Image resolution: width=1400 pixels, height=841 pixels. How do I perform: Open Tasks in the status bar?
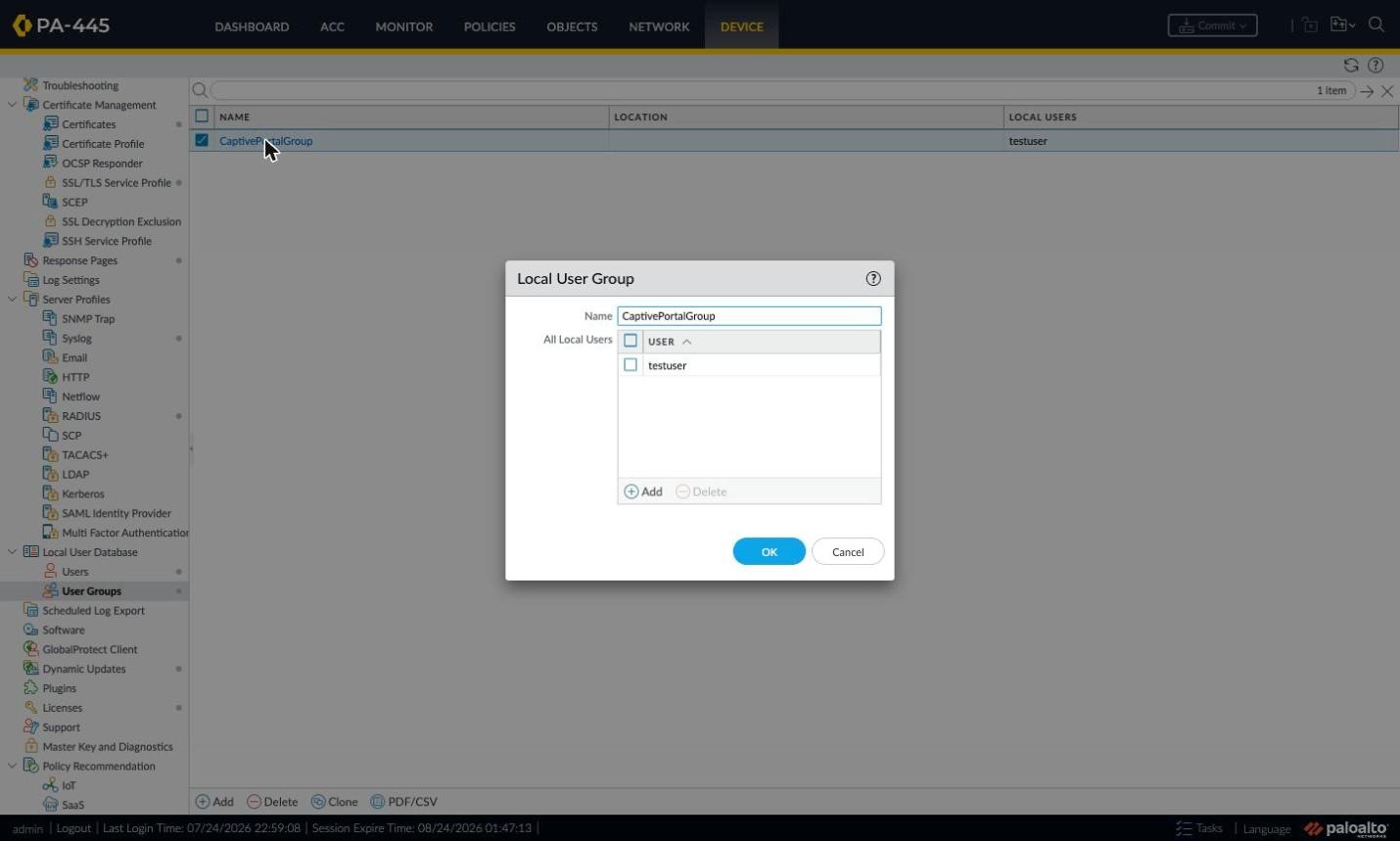click(x=1199, y=828)
